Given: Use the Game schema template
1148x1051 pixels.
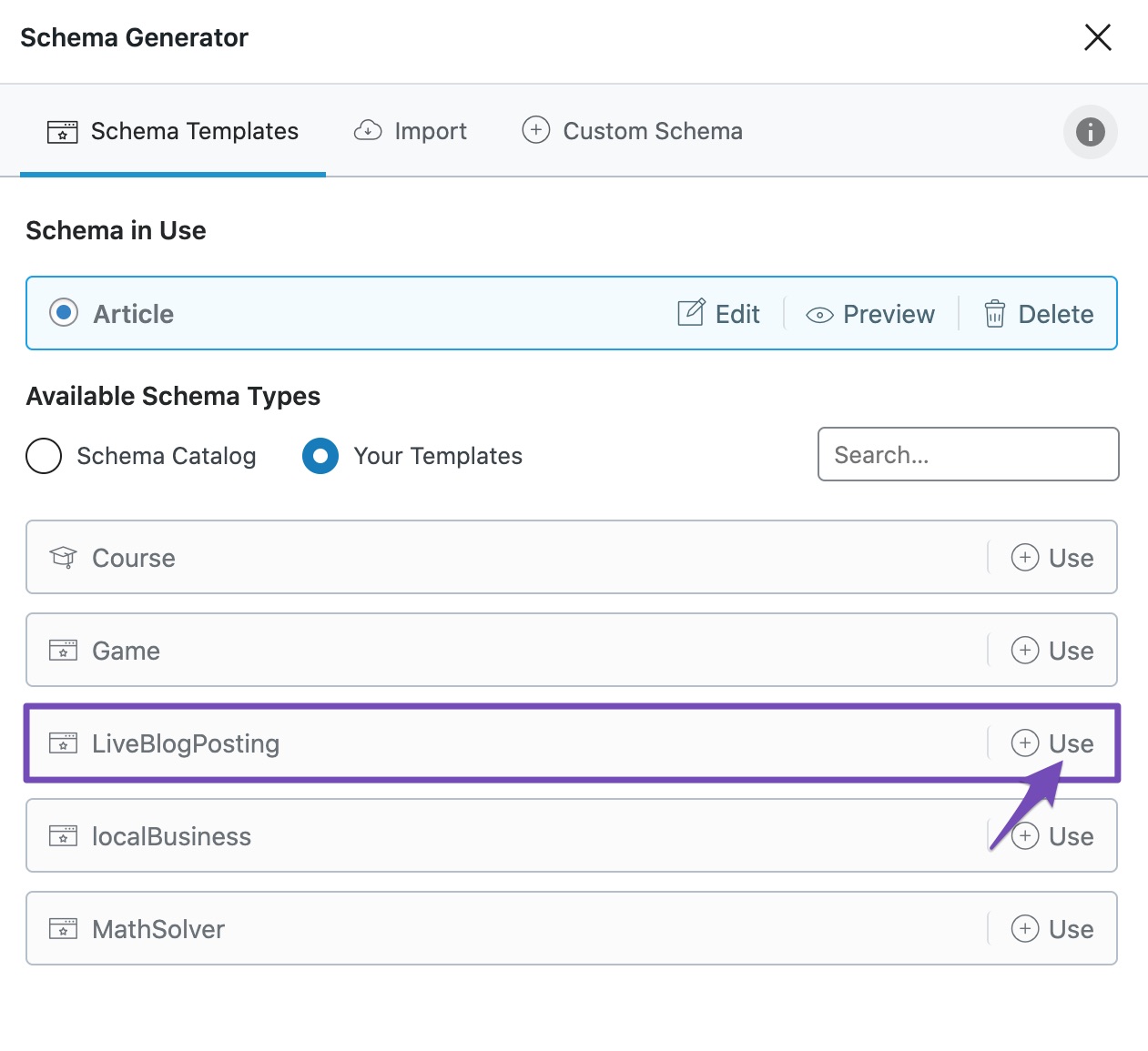Looking at the screenshot, I should coord(1052,651).
